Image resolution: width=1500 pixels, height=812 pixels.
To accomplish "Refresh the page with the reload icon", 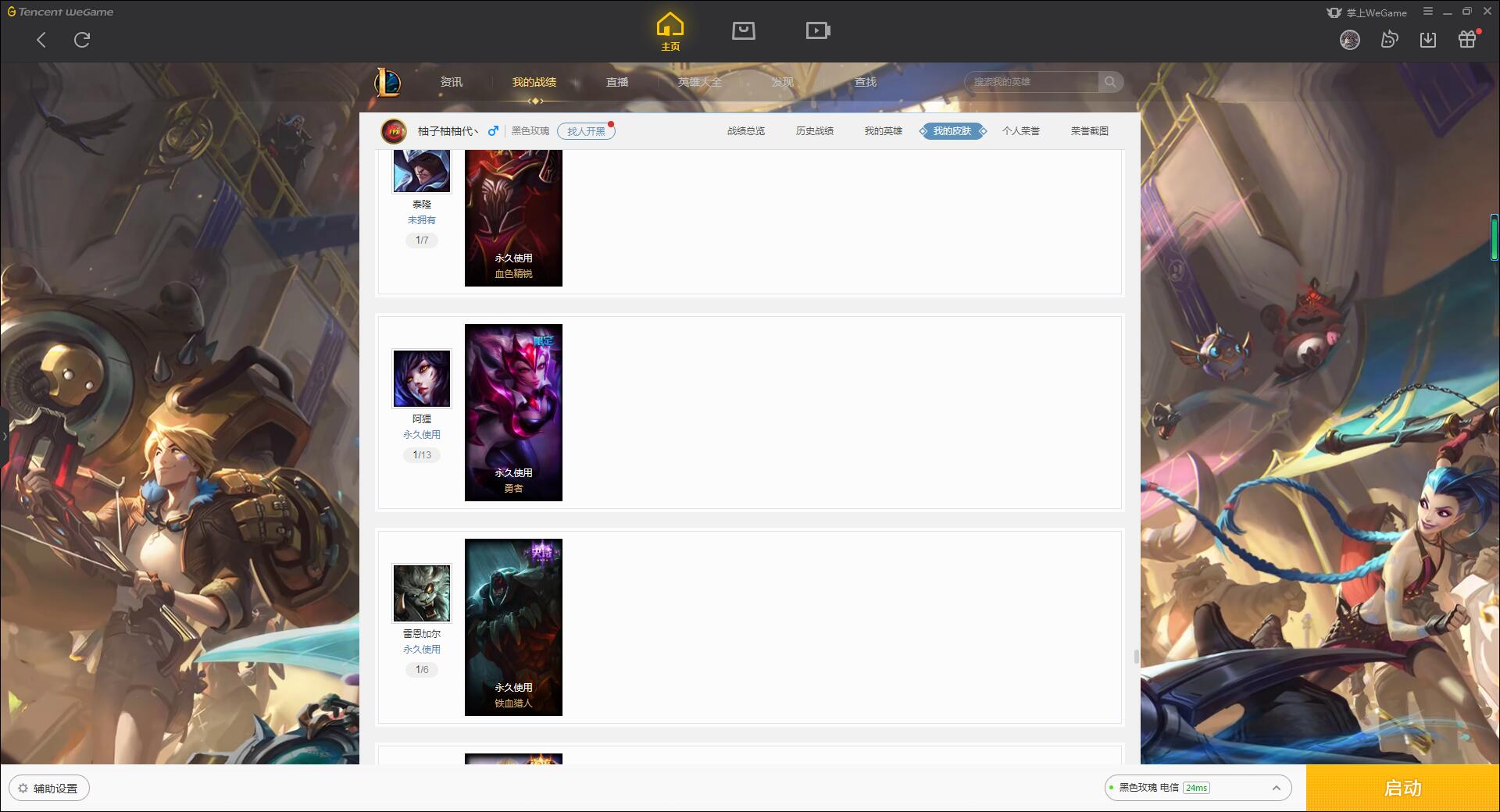I will [82, 40].
